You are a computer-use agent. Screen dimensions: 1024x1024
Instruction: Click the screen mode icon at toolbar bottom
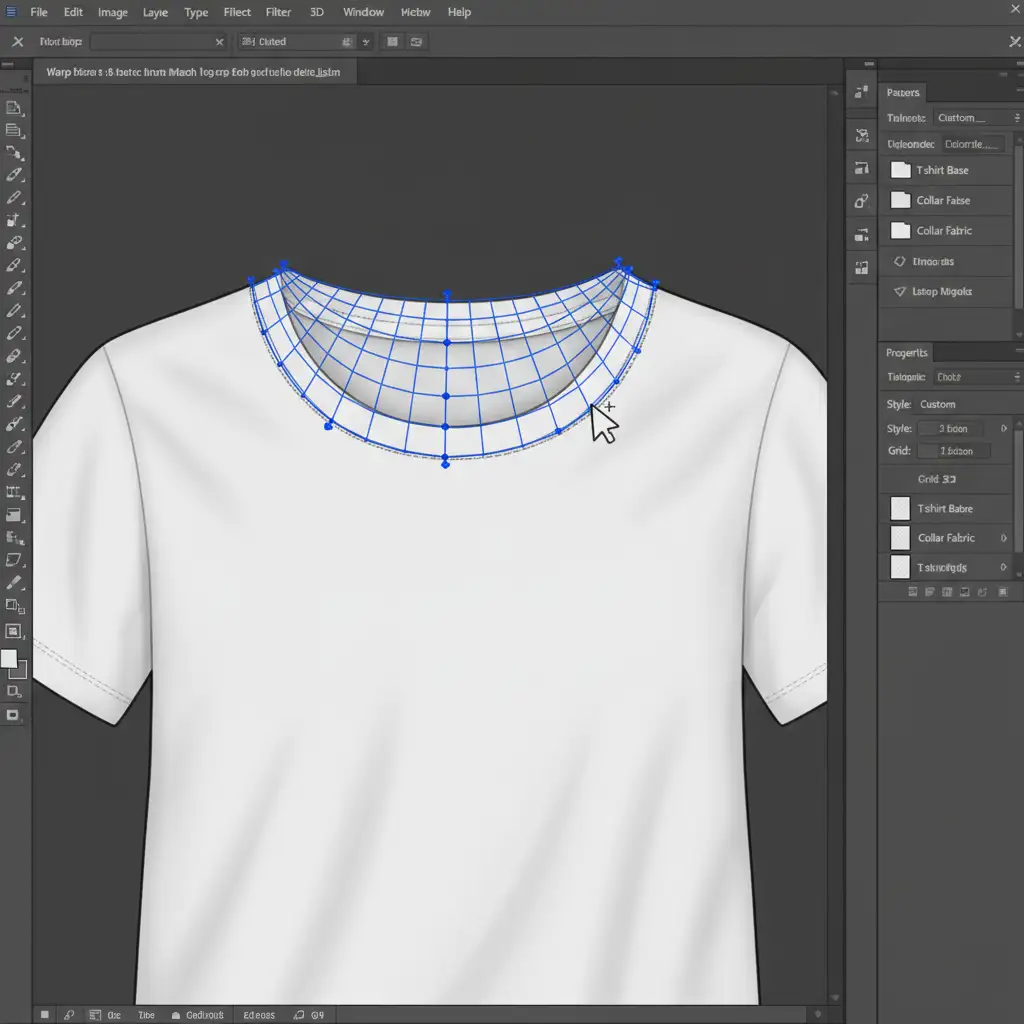13,715
